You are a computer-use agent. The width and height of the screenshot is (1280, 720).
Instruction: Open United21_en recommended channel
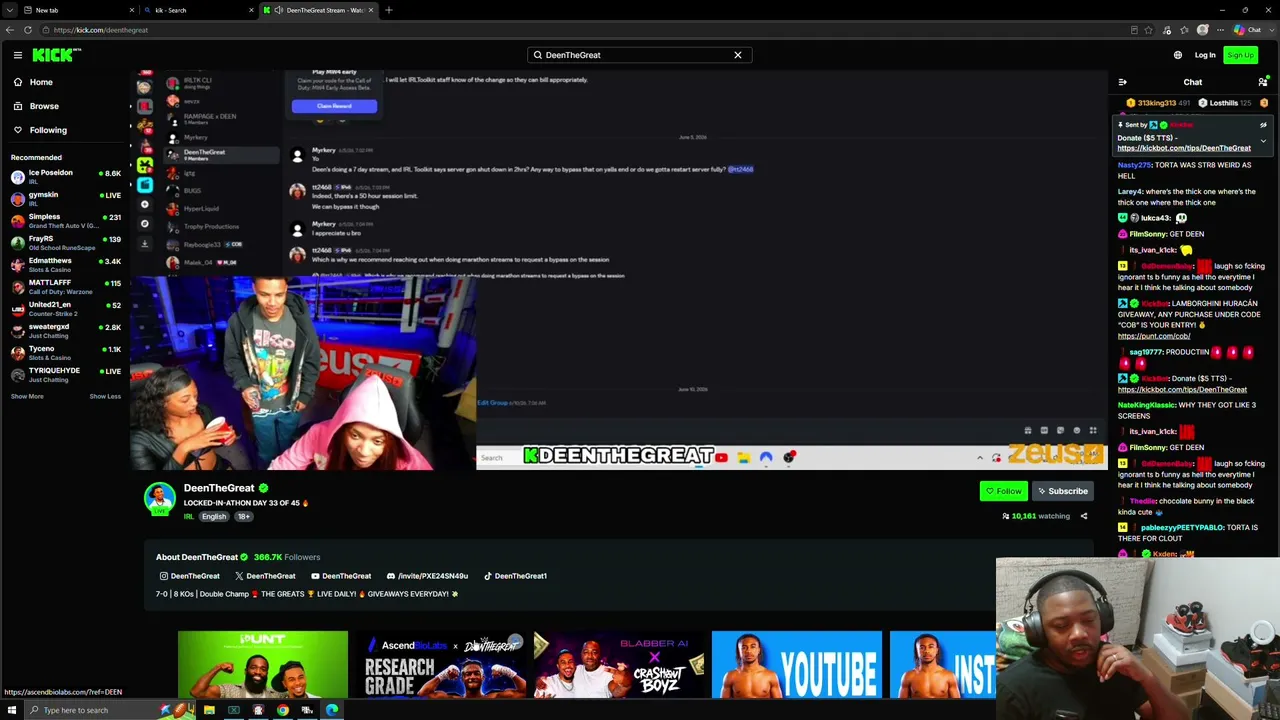[x=65, y=308]
